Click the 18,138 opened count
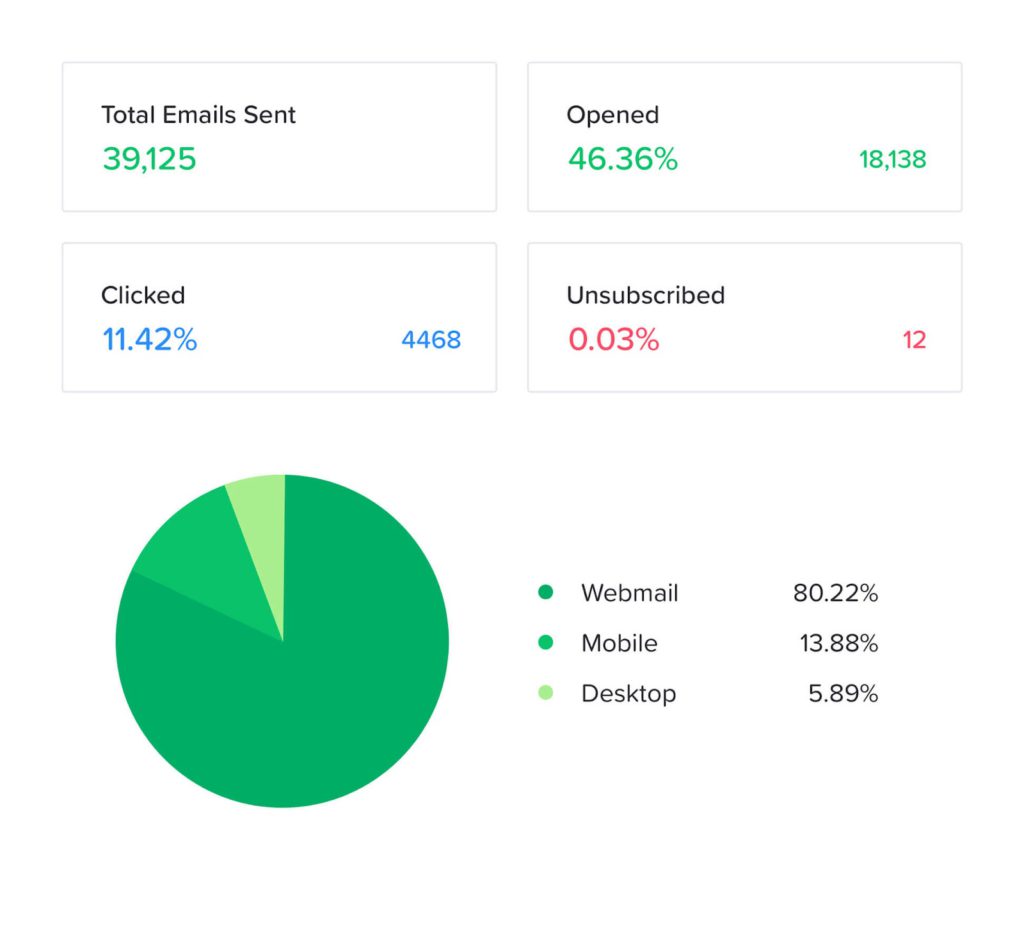1024x929 pixels. [x=892, y=159]
